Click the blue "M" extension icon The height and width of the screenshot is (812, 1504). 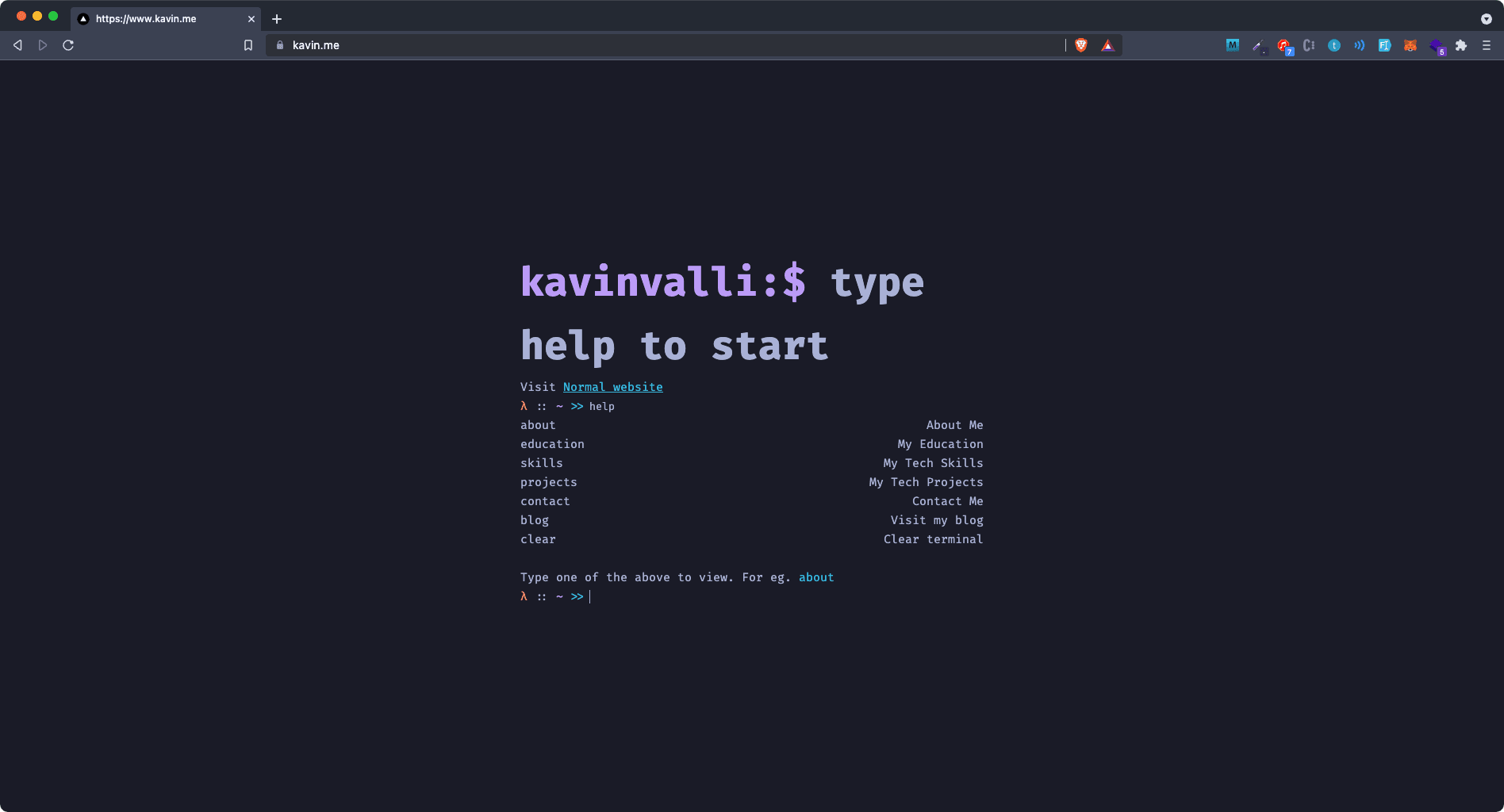[1232, 45]
